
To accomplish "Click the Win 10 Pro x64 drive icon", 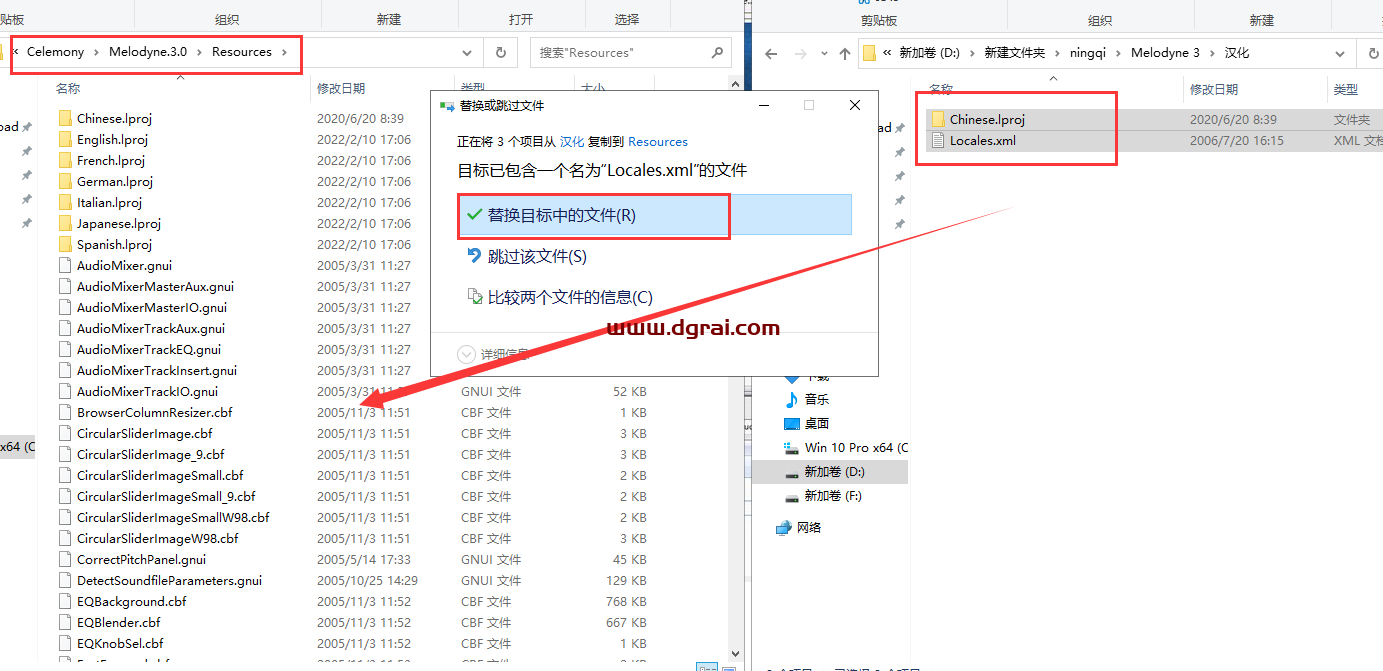I will coord(792,447).
